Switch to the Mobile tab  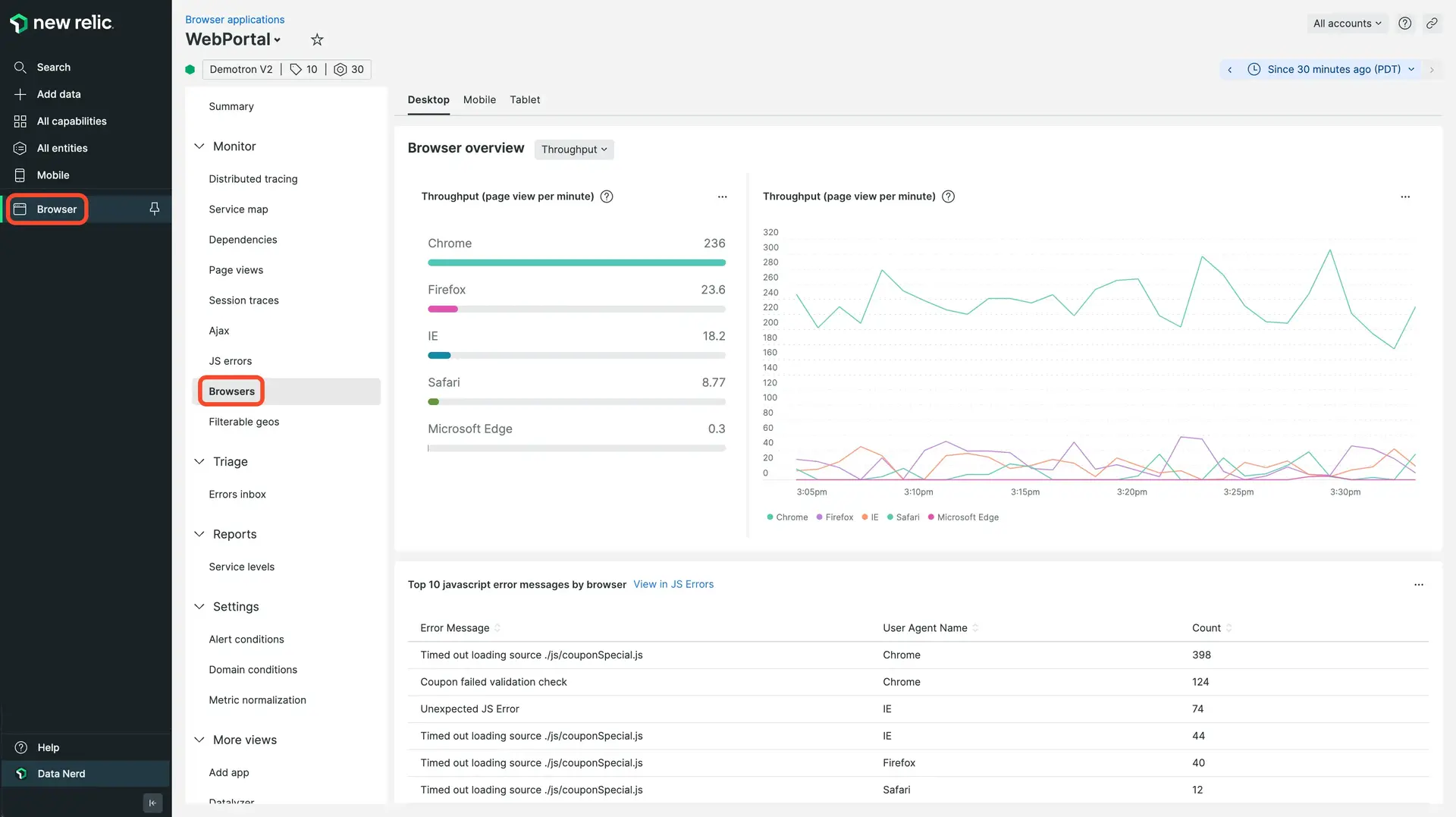pos(479,100)
